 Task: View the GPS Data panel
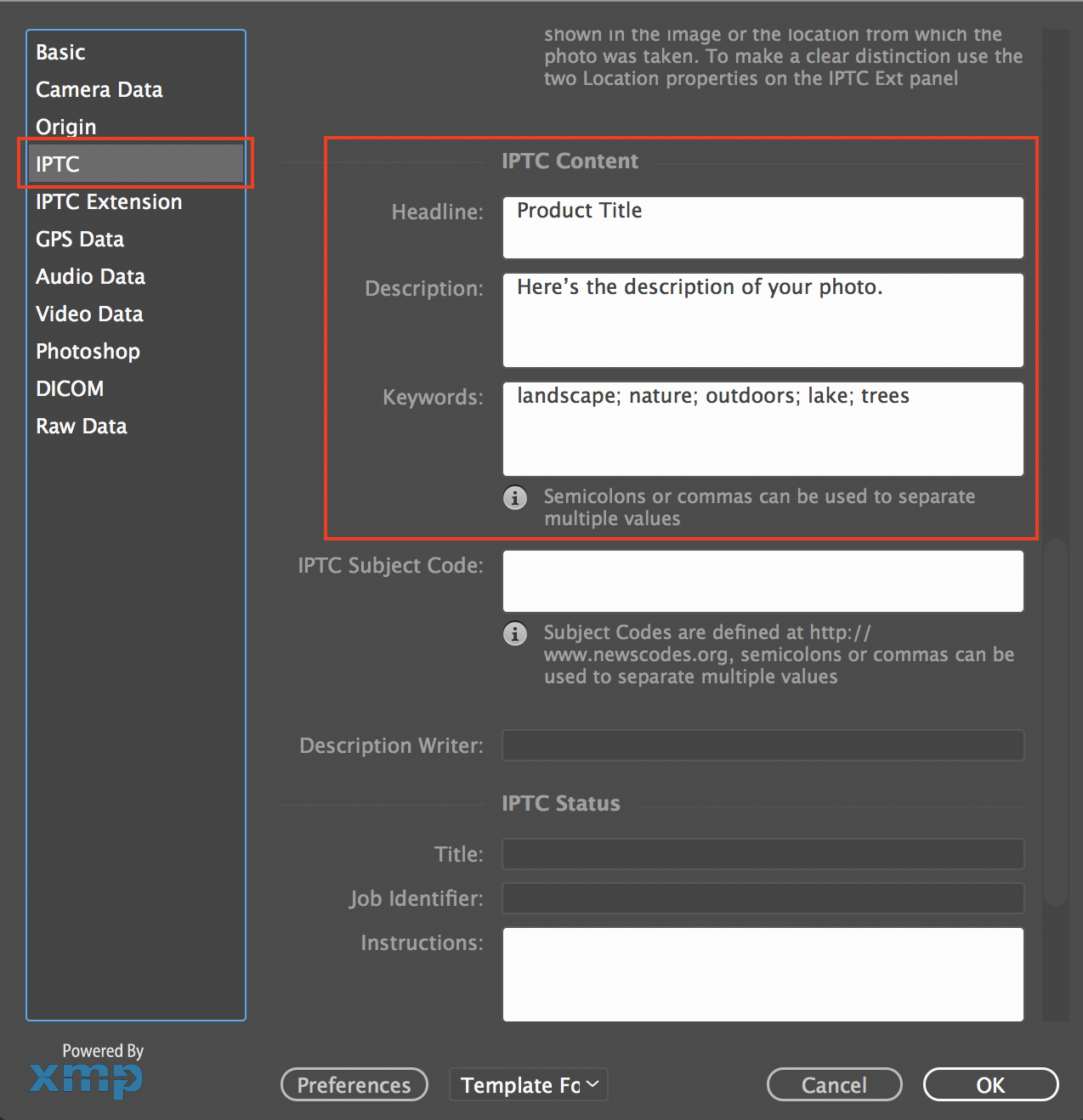pos(80,239)
